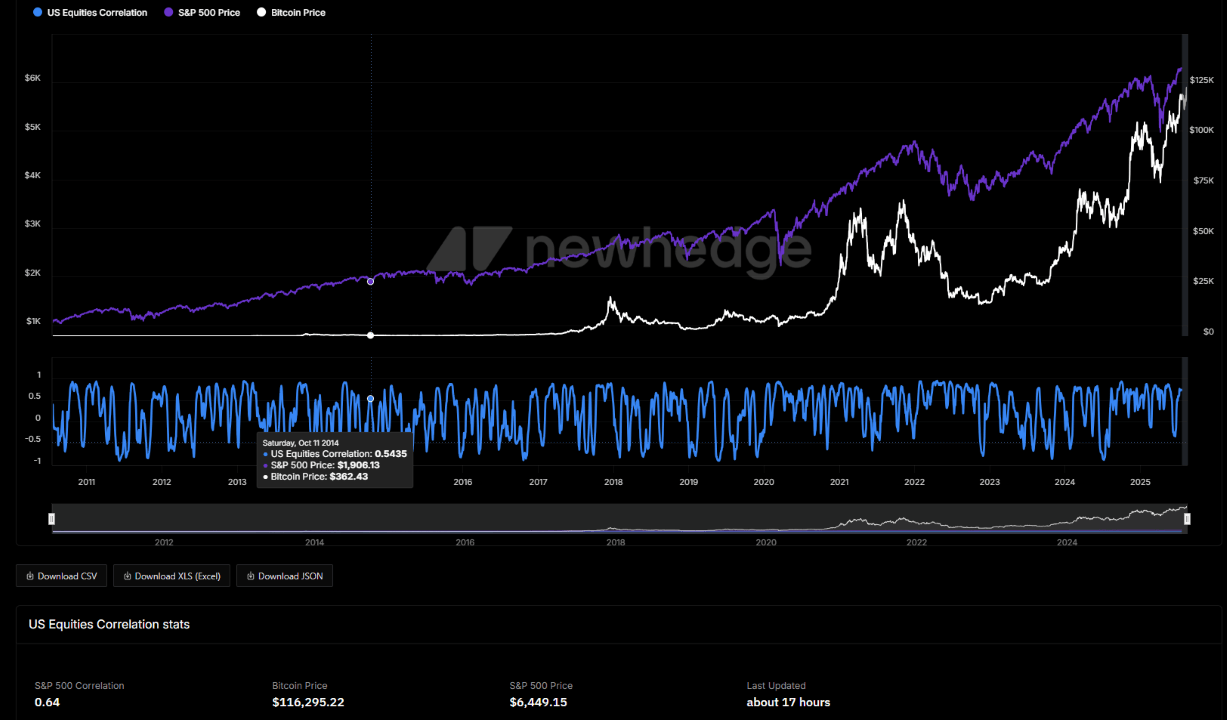The width and height of the screenshot is (1227, 720).
Task: Toggle the Bitcoin Price series label
Action: tap(298, 13)
